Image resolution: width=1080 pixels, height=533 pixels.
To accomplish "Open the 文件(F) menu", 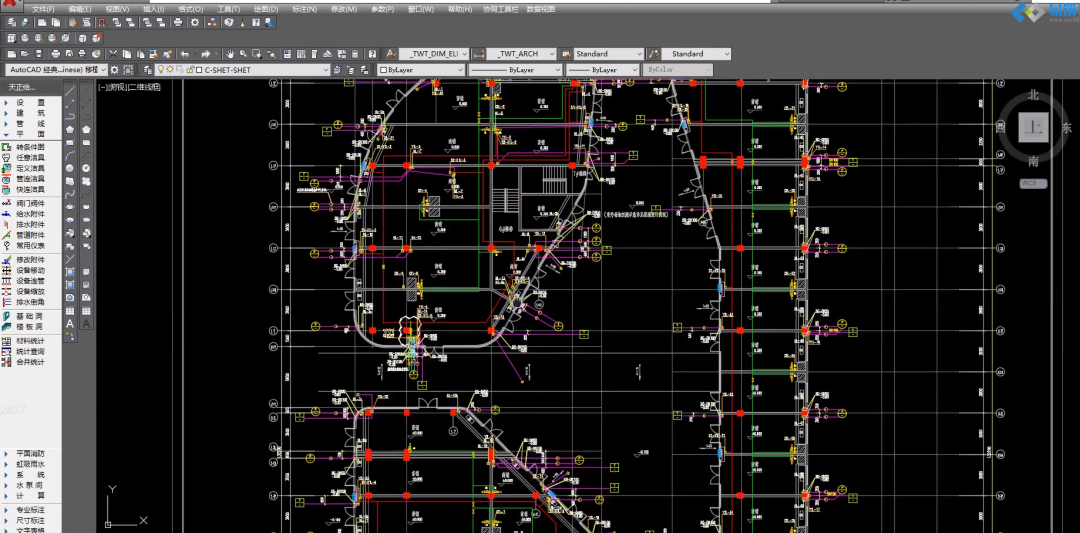I will click(43, 10).
